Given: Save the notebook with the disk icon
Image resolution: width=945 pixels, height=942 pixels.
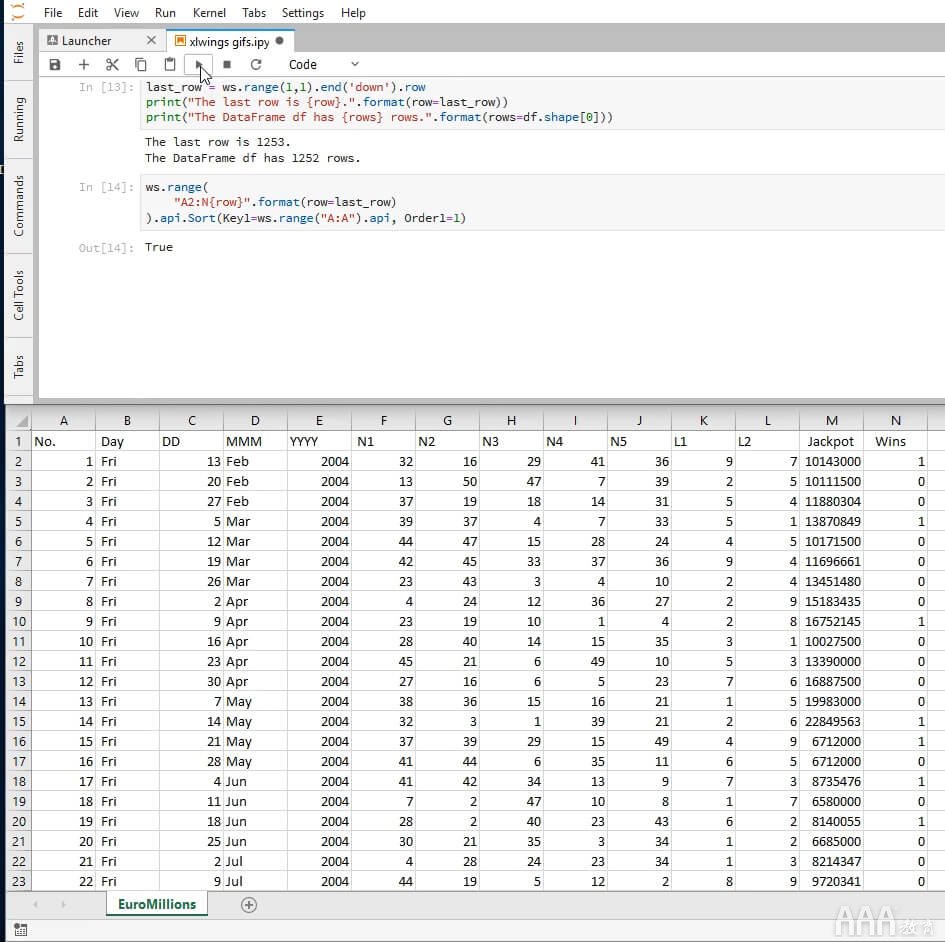Looking at the screenshot, I should (x=55, y=65).
